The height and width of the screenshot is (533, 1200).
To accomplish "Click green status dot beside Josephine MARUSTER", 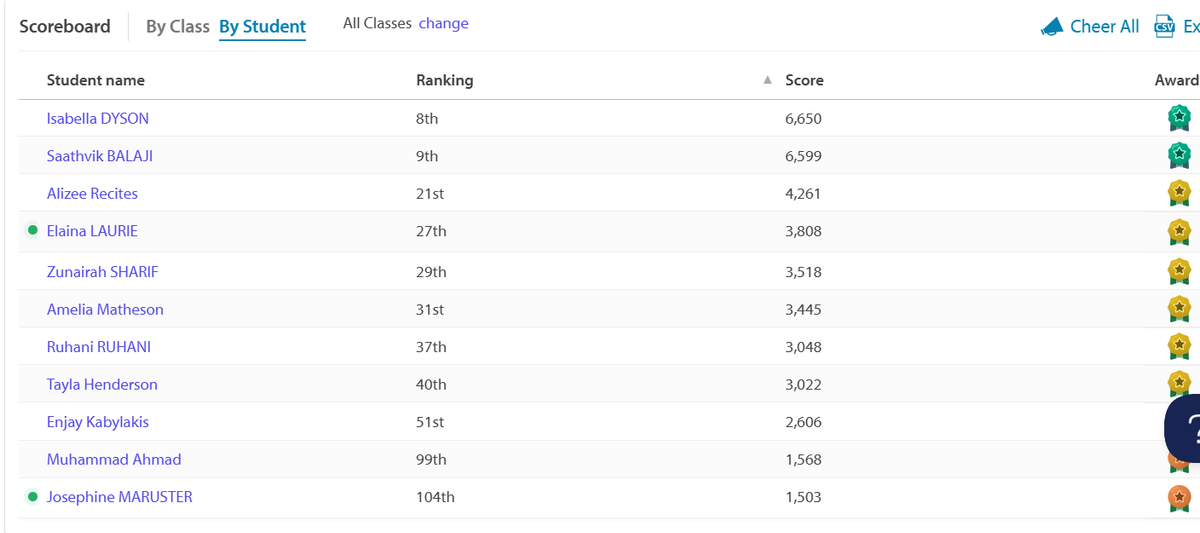I will click(33, 497).
